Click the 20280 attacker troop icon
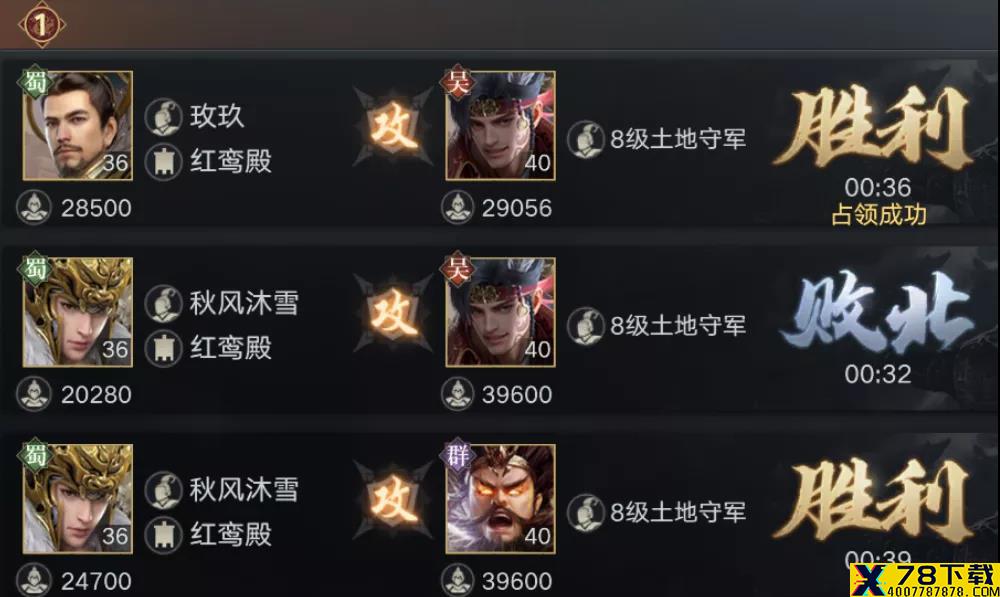The width and height of the screenshot is (1000, 597). pos(34,394)
